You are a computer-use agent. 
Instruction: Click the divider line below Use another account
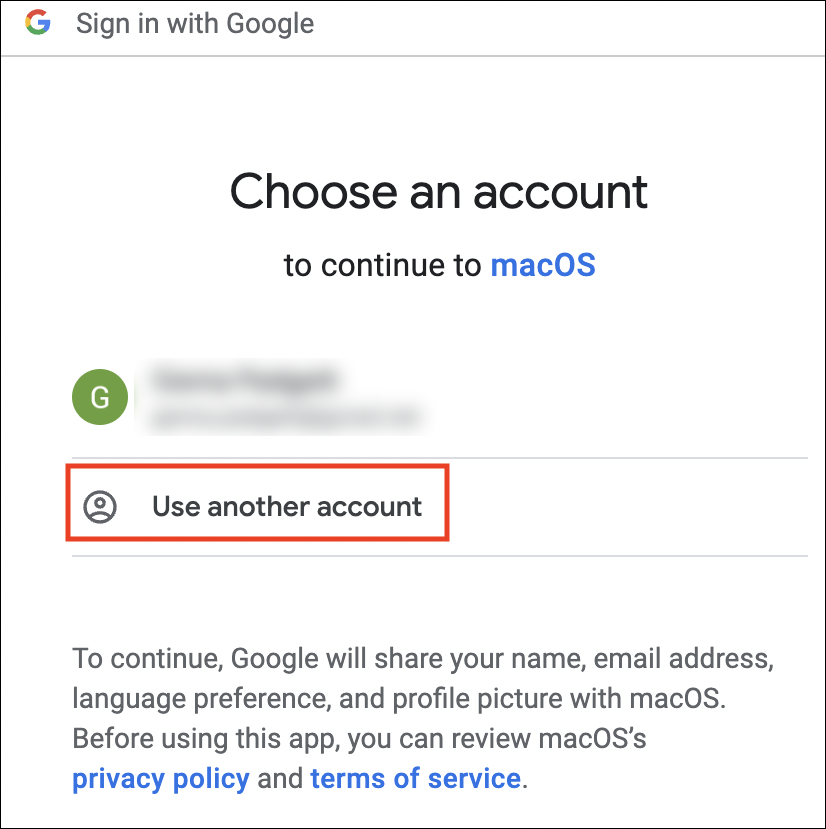(440, 556)
